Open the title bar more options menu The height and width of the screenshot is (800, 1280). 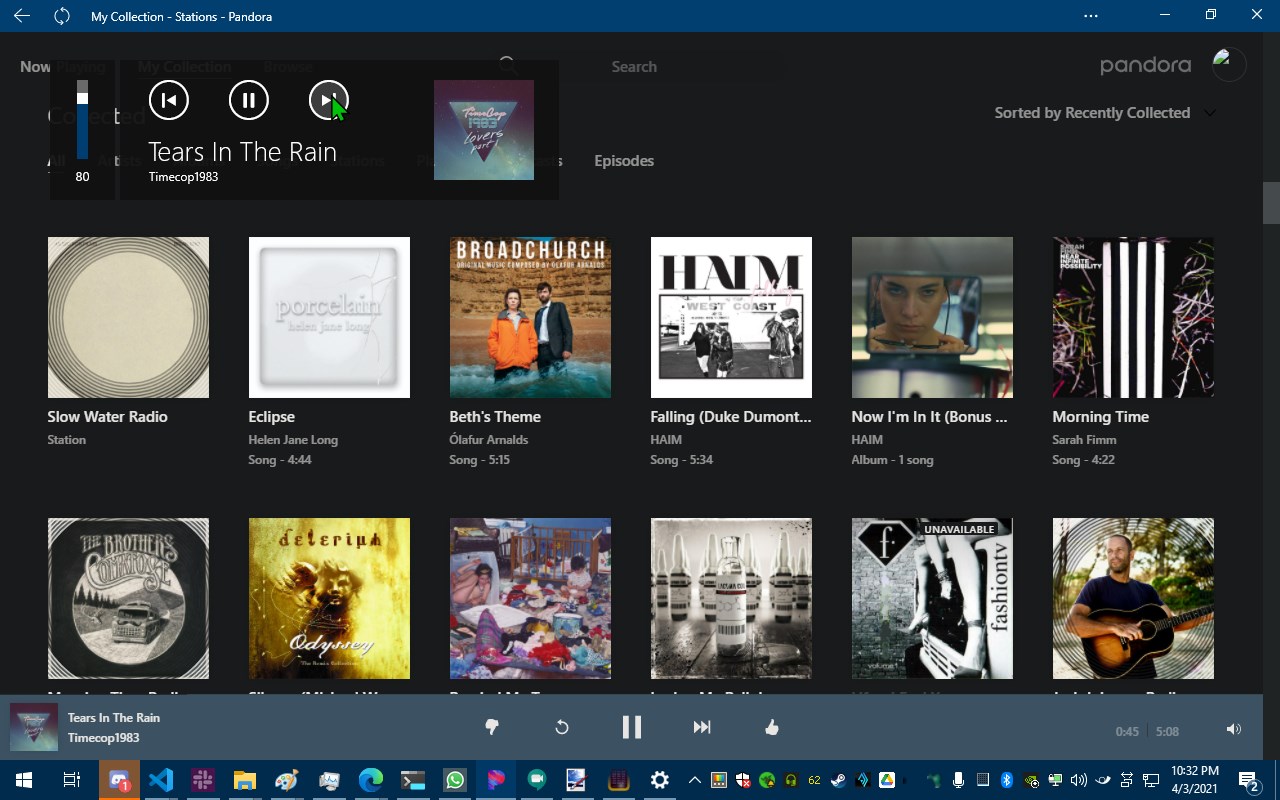tap(1091, 16)
